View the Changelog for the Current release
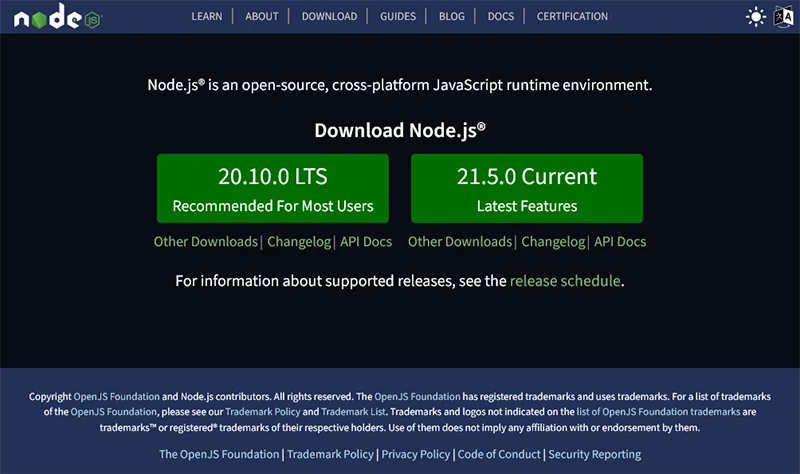This screenshot has width=800, height=474. [x=553, y=241]
